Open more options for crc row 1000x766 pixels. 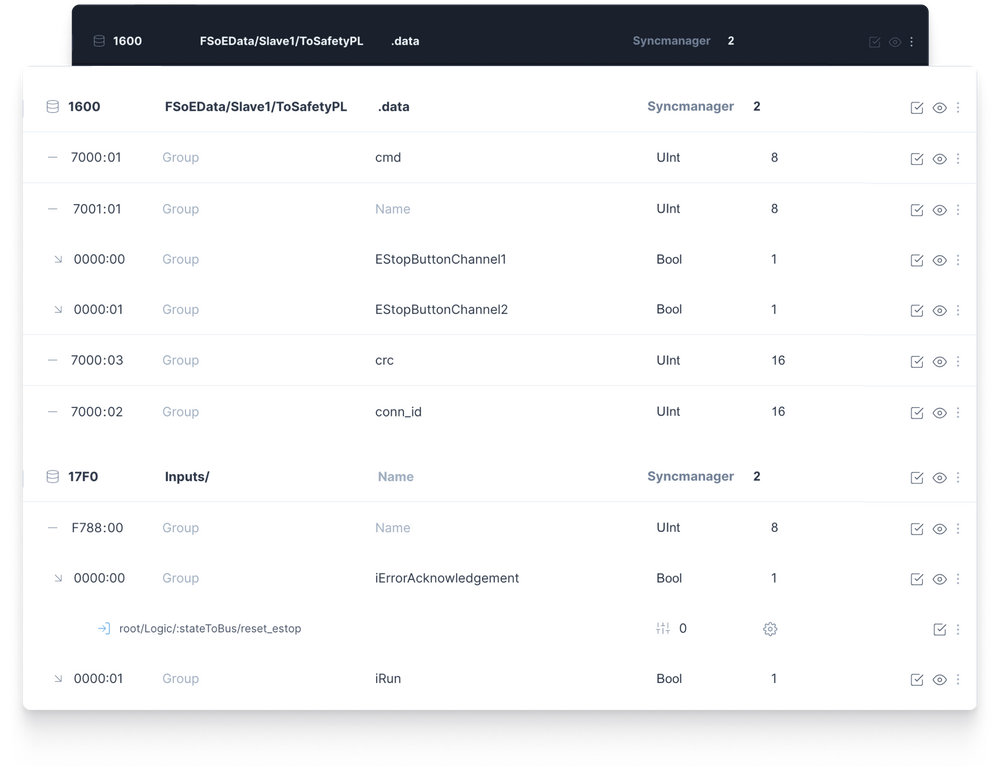tap(958, 362)
